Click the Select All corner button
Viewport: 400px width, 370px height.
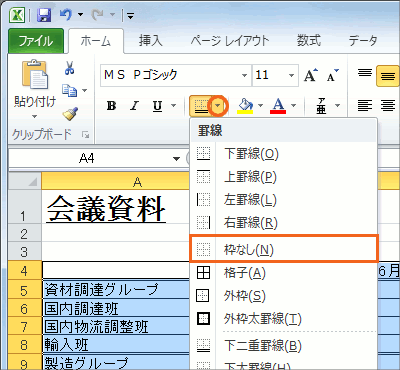click(25, 181)
